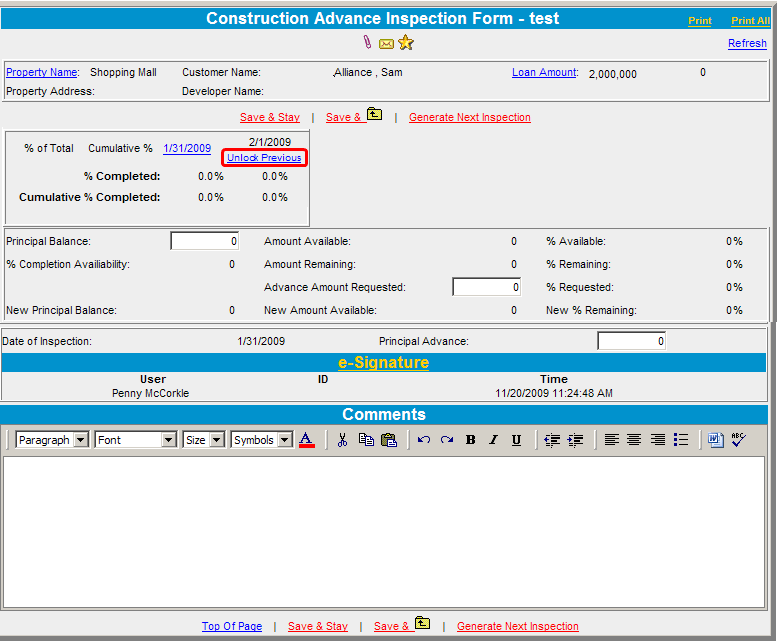Click inside the Comments text area
Image resolution: width=777 pixels, height=642 pixels.
(384, 532)
